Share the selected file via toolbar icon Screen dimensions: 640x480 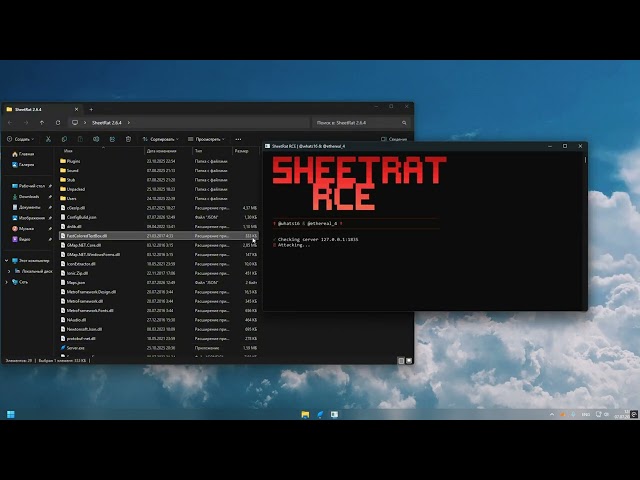pos(112,139)
